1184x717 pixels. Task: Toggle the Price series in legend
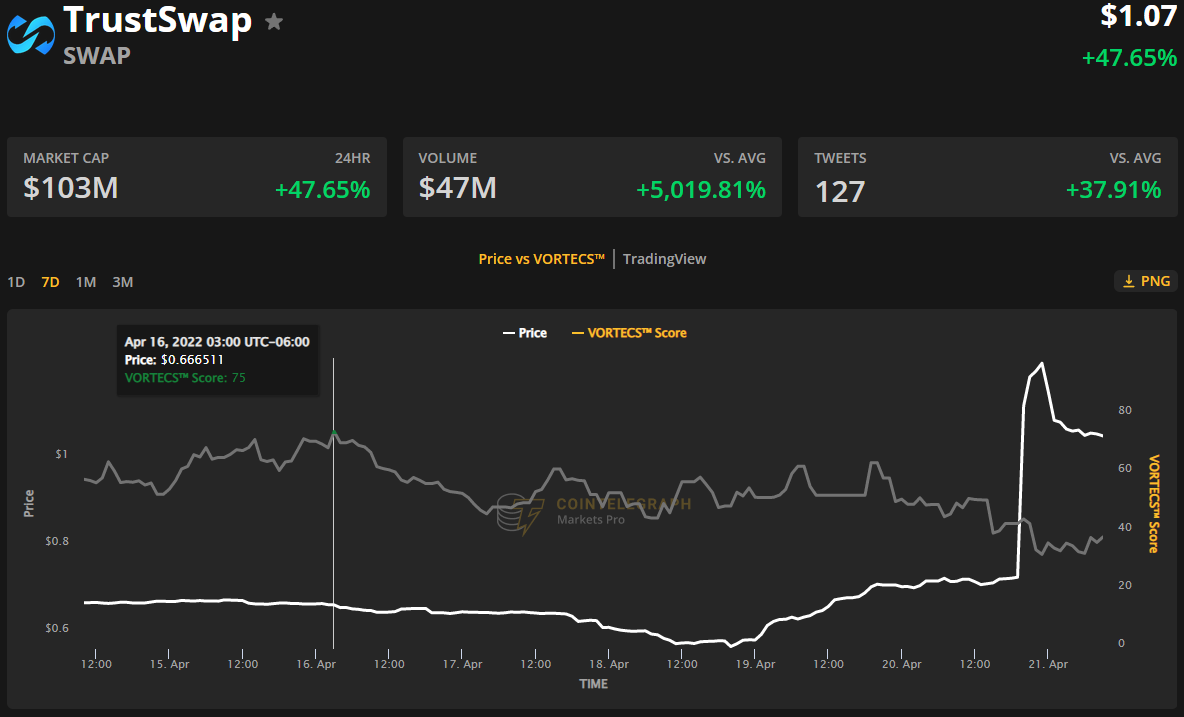[526, 333]
